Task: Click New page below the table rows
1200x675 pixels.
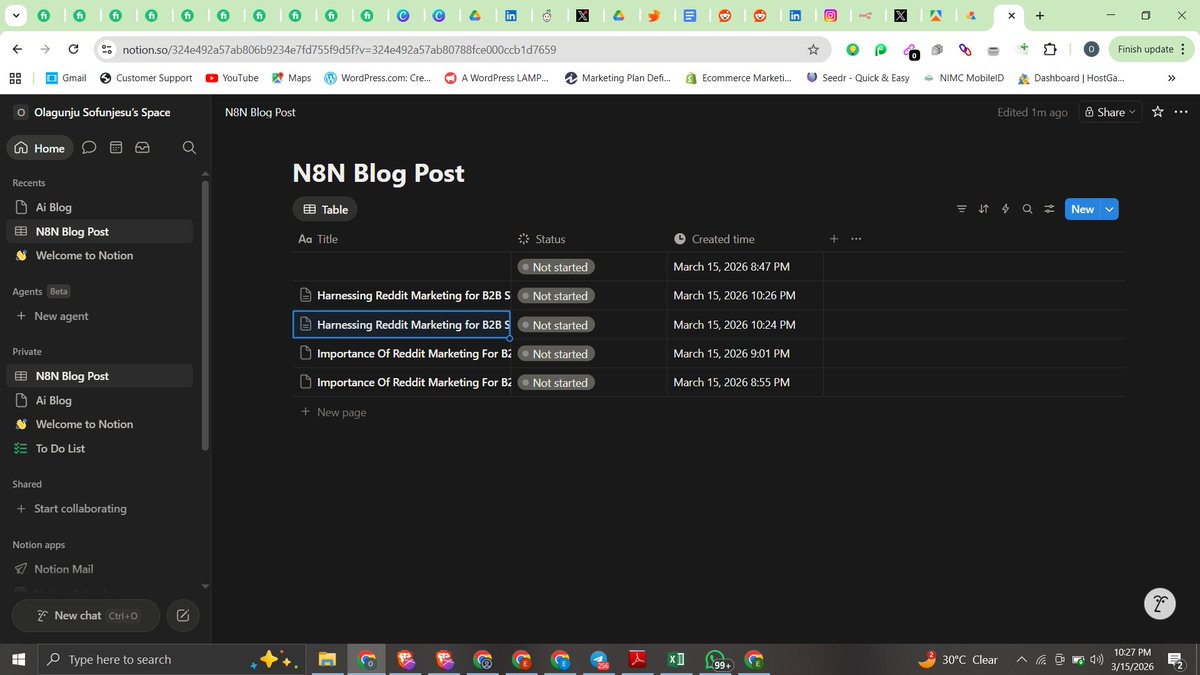Action: click(x=333, y=411)
